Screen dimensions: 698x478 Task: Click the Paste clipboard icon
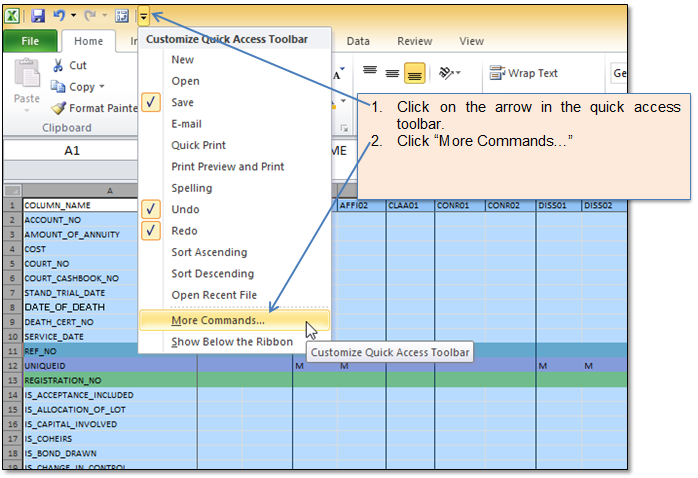click(x=26, y=78)
